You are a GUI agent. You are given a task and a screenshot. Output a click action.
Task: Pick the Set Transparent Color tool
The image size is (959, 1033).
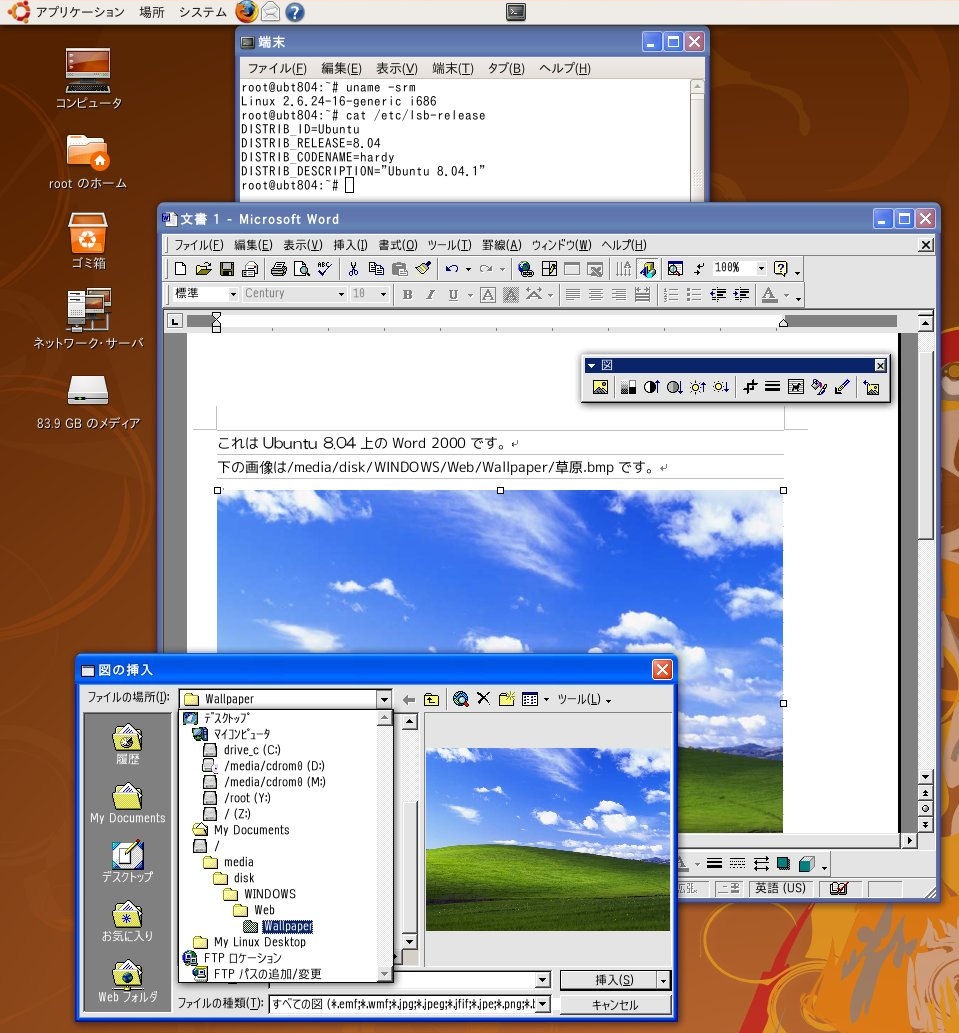pos(842,387)
